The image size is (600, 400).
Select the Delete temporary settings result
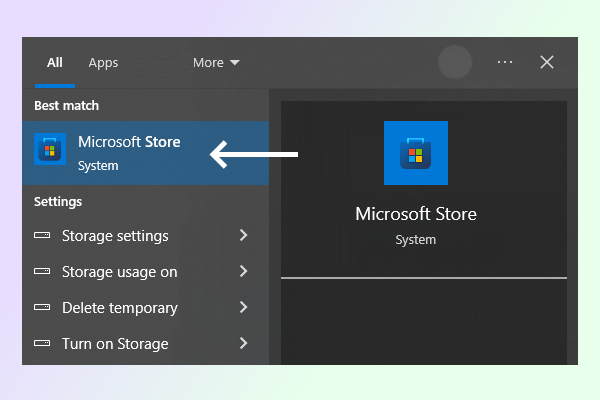click(x=120, y=308)
